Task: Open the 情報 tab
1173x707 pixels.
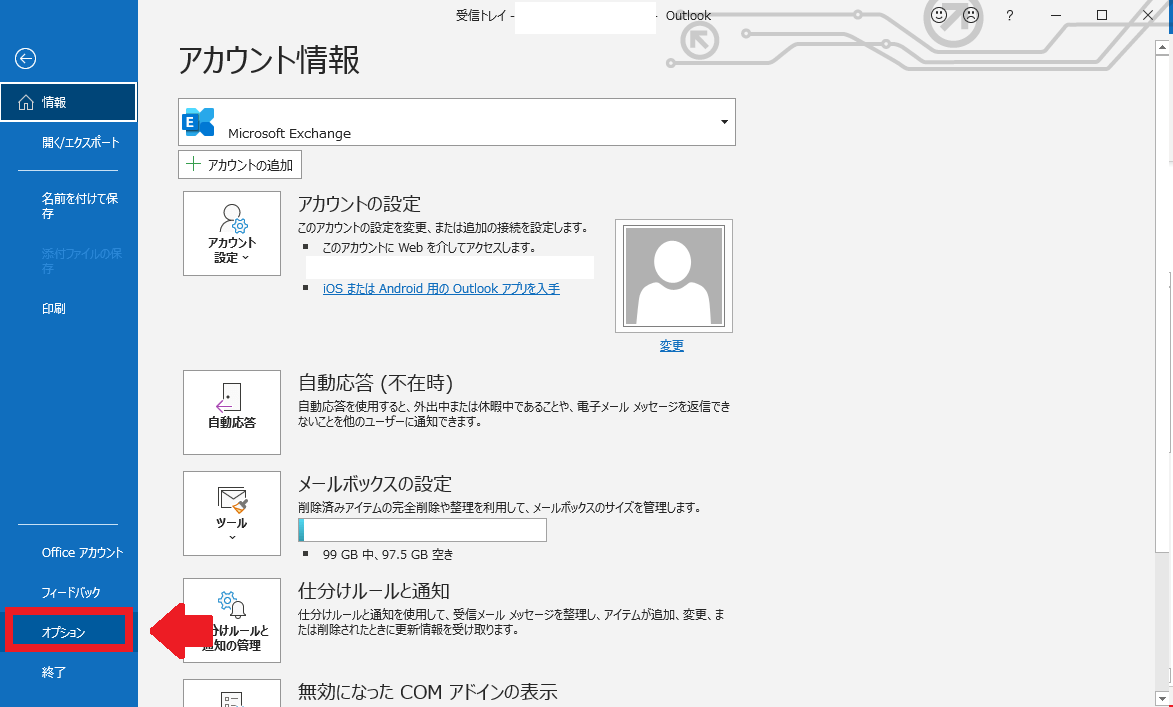Action: [x=69, y=102]
